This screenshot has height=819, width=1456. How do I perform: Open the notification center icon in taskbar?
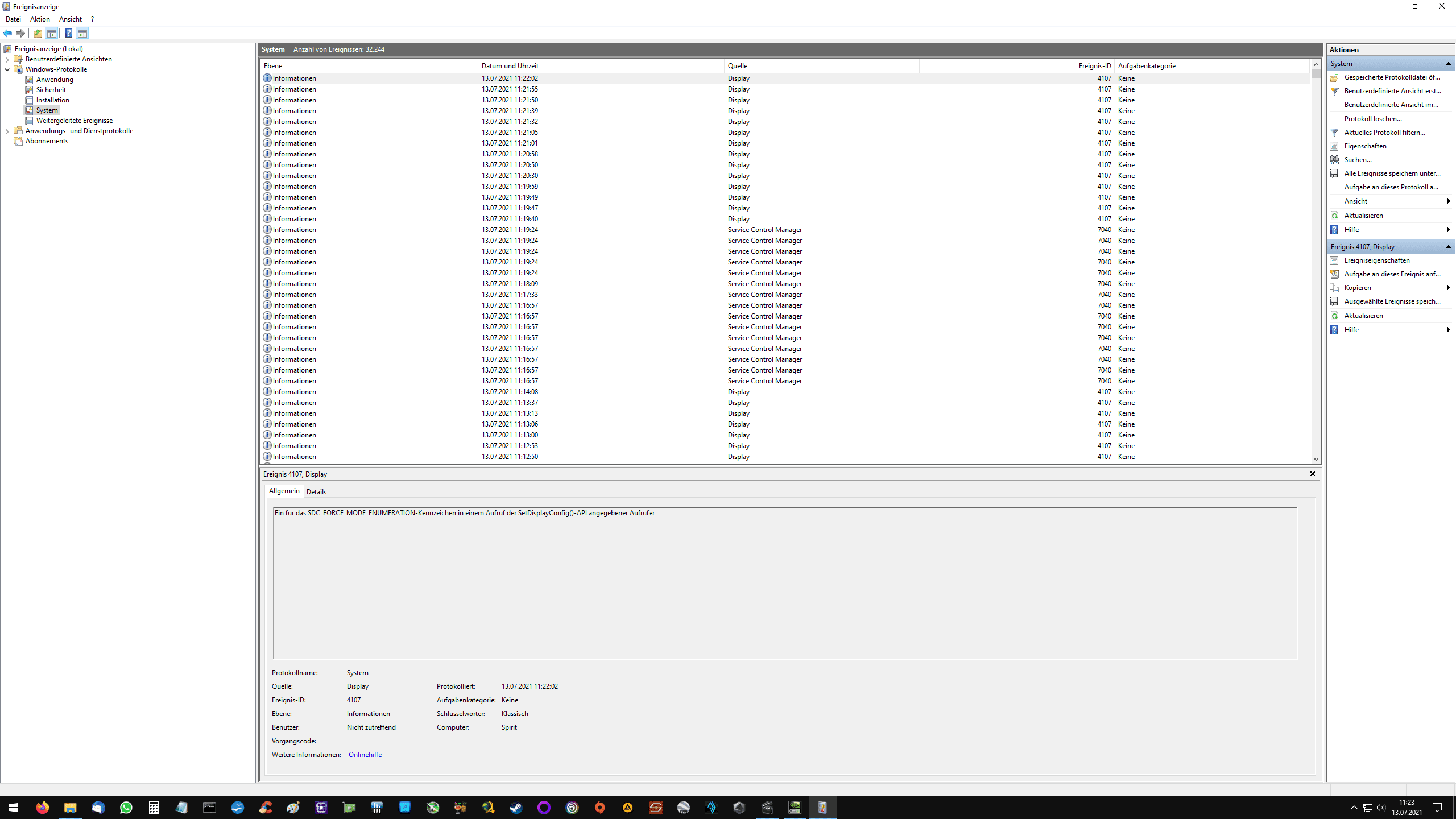(x=1437, y=808)
